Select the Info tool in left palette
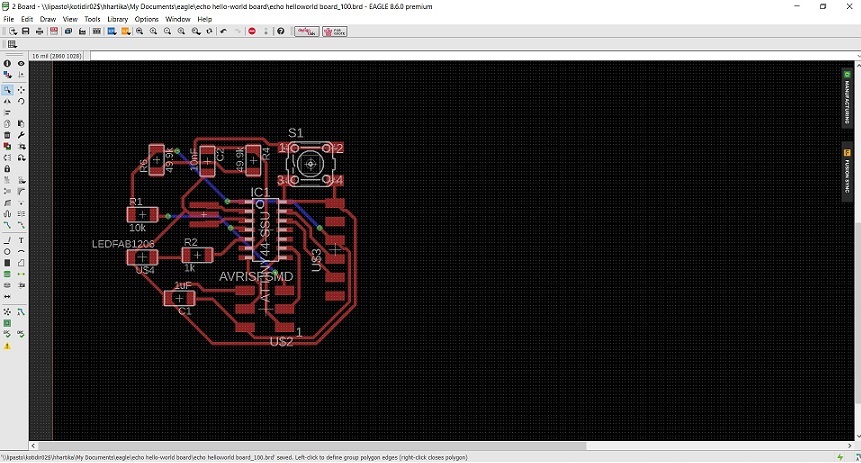Image resolution: width=861 pixels, height=463 pixels. pyautogui.click(x=7, y=64)
